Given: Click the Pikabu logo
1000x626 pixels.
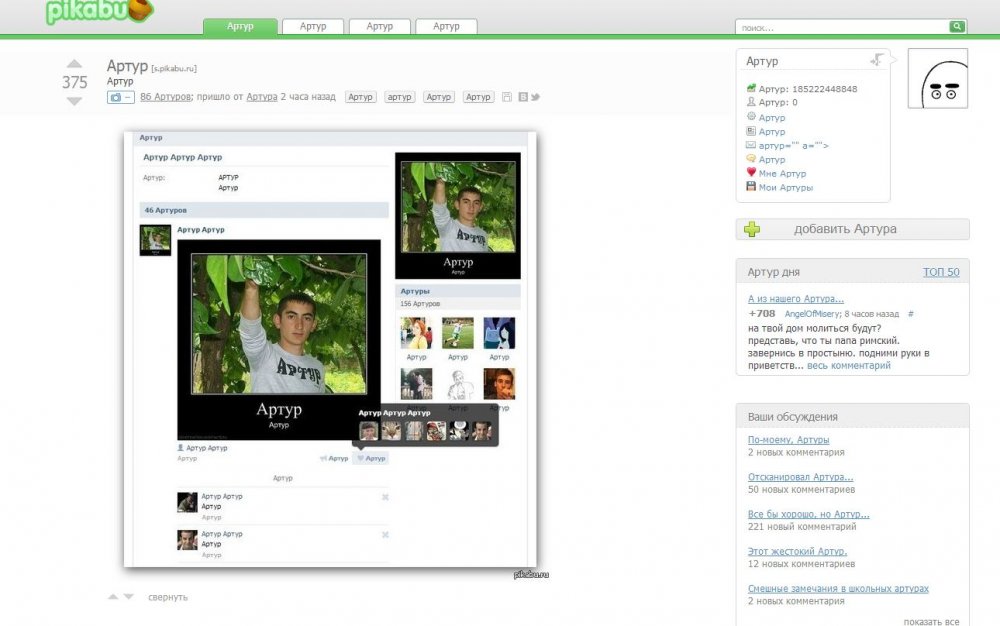Looking at the screenshot, I should tap(98, 11).
